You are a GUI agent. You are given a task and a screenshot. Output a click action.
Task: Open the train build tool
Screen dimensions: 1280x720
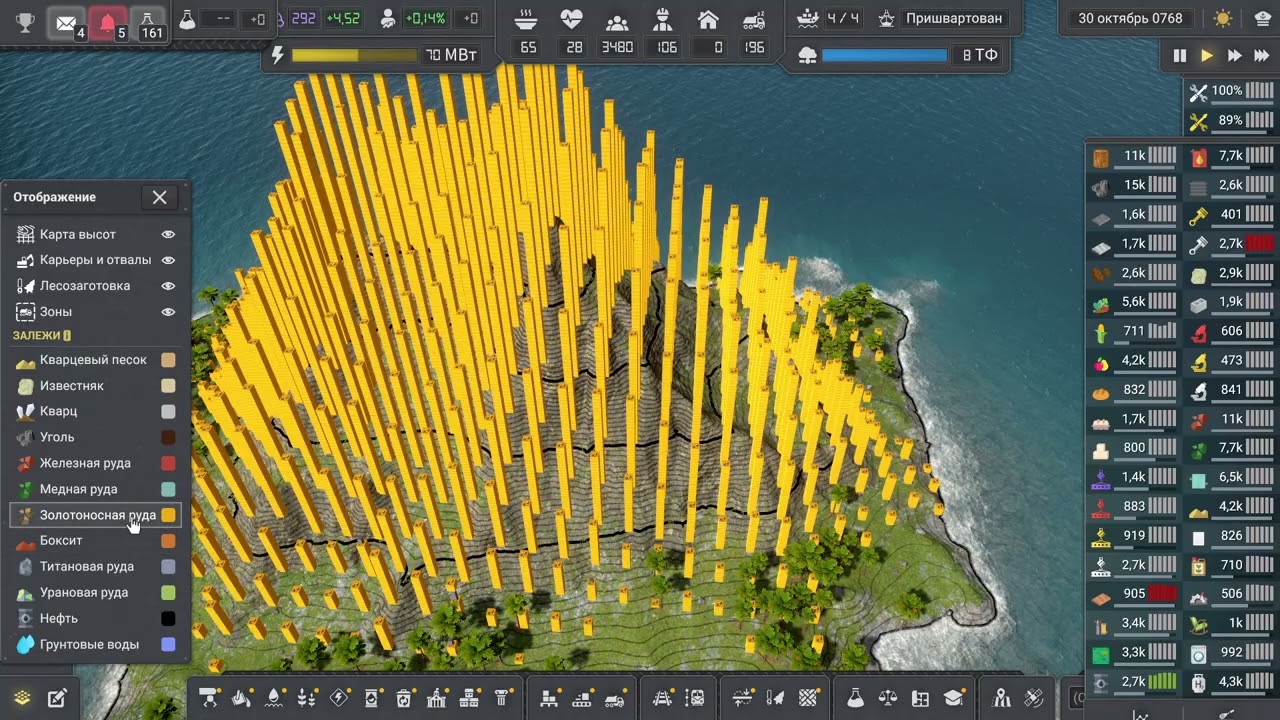coord(695,697)
